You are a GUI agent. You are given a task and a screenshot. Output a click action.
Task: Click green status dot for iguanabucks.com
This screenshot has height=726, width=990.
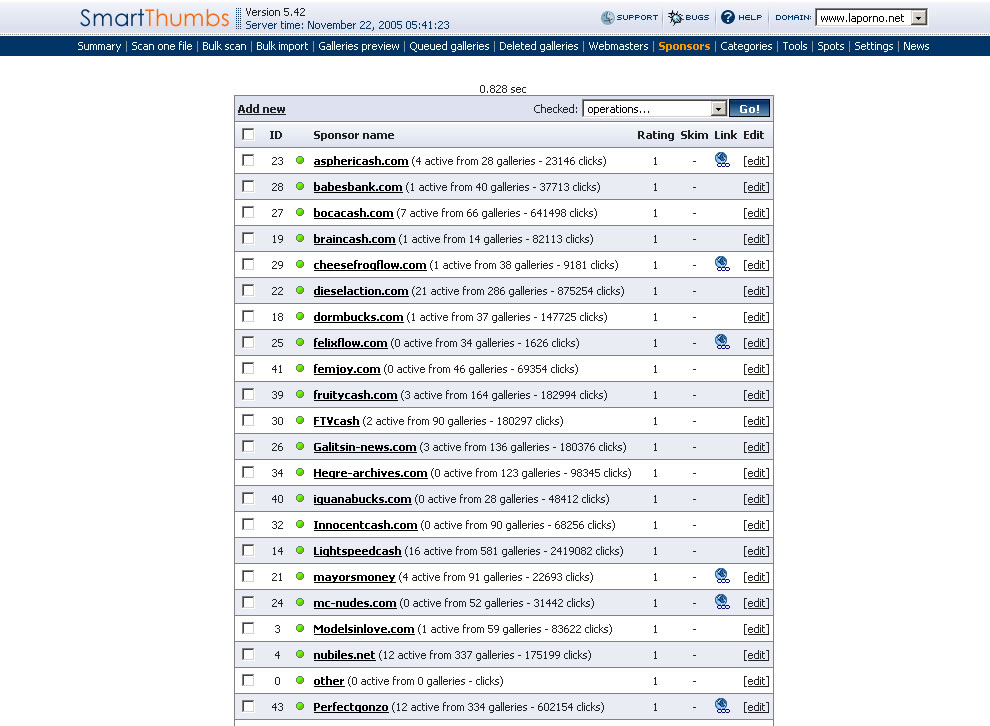point(300,498)
